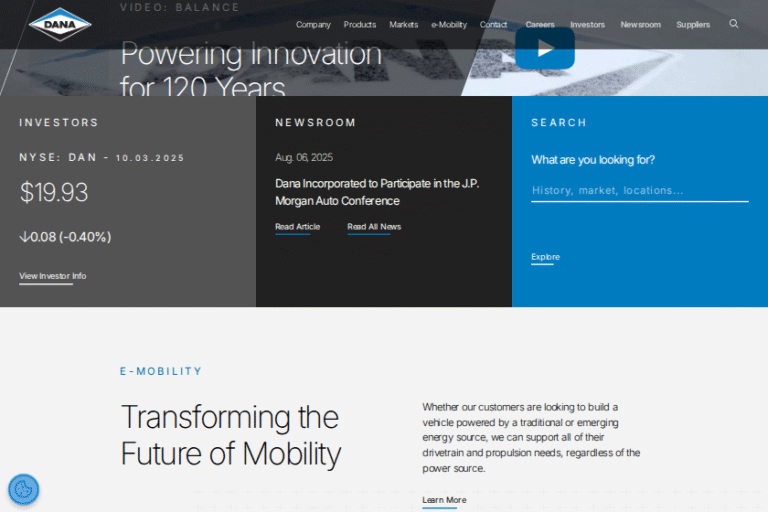Open the Contact page
The width and height of the screenshot is (768, 512).
pyautogui.click(x=493, y=25)
